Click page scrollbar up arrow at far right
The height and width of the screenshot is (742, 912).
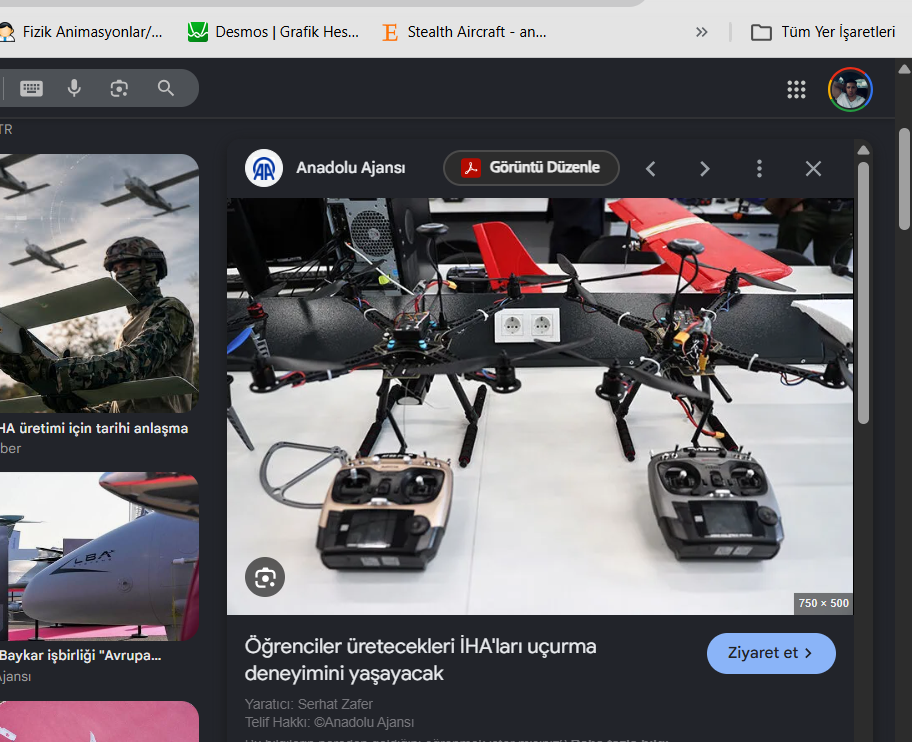(904, 69)
